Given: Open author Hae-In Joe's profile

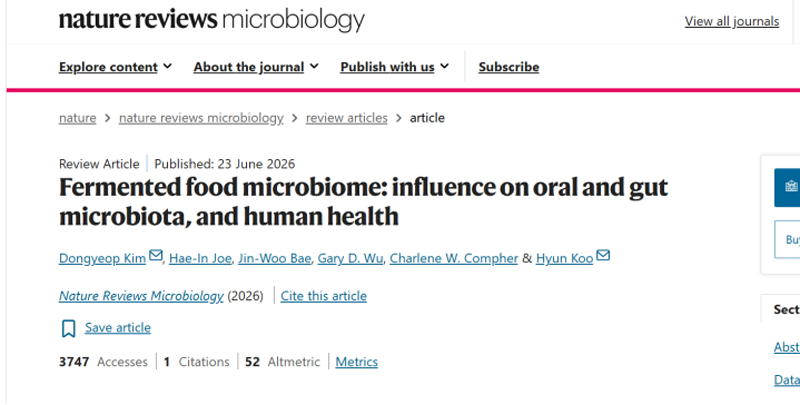Looking at the screenshot, I should [x=200, y=259].
